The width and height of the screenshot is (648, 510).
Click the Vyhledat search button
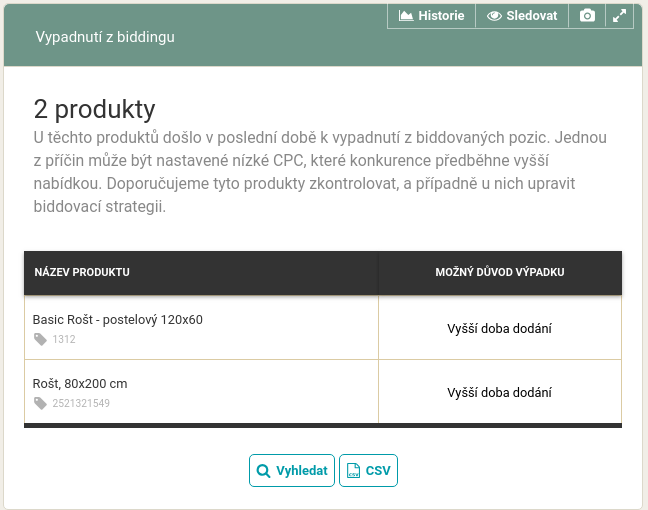point(292,470)
